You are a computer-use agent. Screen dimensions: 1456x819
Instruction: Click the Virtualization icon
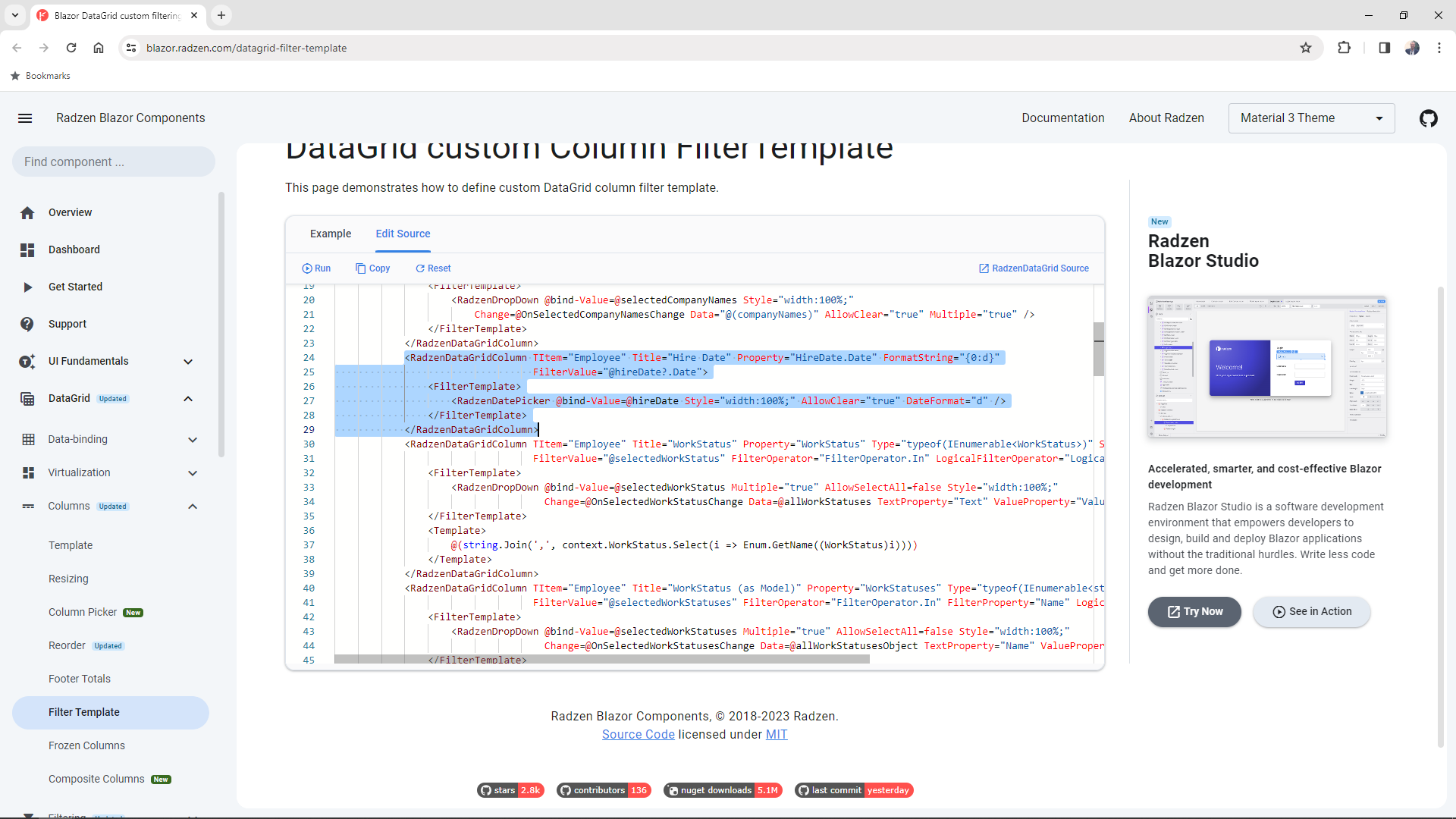28,473
